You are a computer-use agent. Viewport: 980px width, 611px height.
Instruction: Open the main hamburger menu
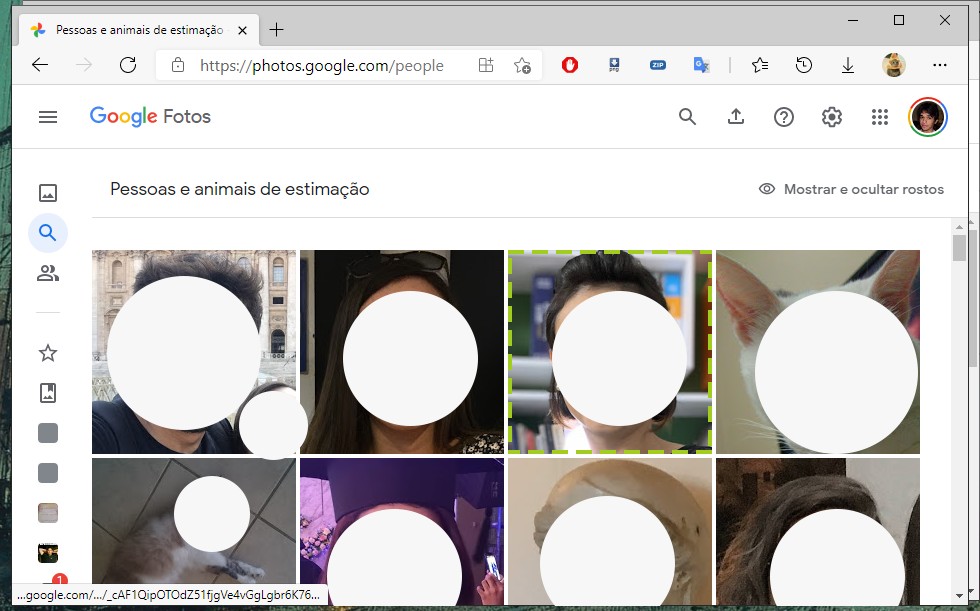click(48, 117)
